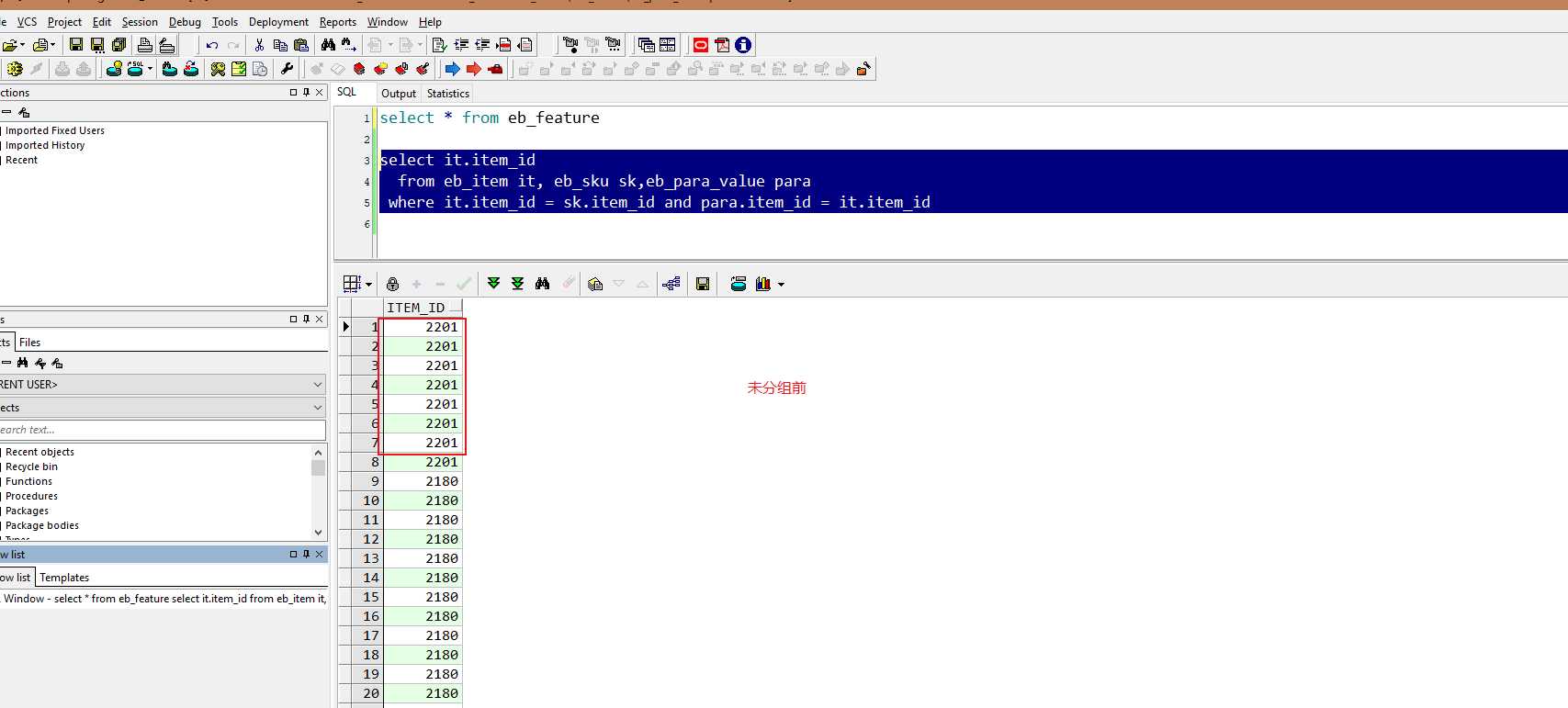Click the Linked query tree icon
Image resolution: width=1568 pixels, height=708 pixels.
pos(671,284)
